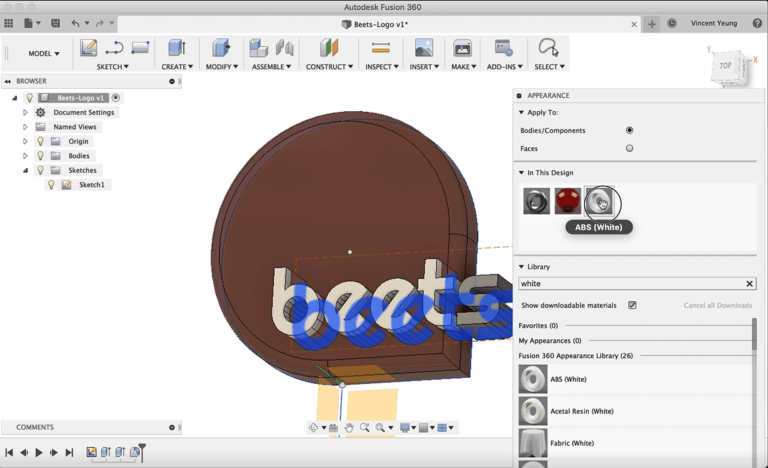The width and height of the screenshot is (768, 468).
Task: Click the Joint icon in Assemble
Action: click(x=285, y=48)
